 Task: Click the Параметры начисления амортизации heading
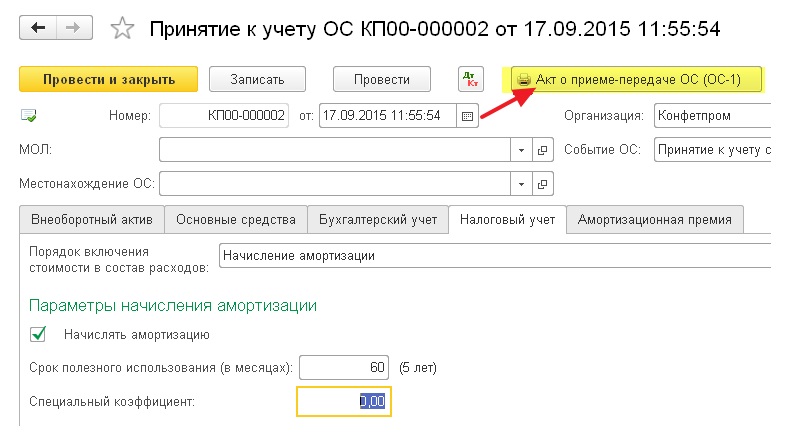coord(173,306)
